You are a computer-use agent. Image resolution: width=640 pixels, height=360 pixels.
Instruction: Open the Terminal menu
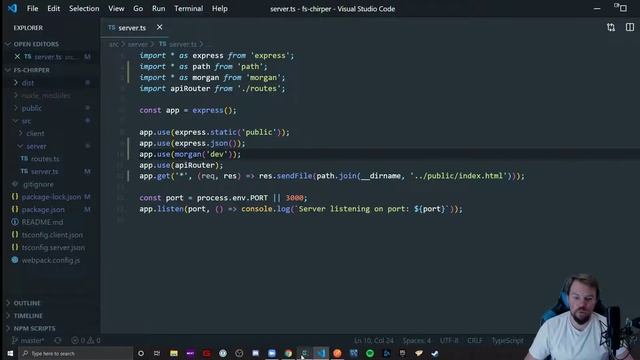coord(189,9)
